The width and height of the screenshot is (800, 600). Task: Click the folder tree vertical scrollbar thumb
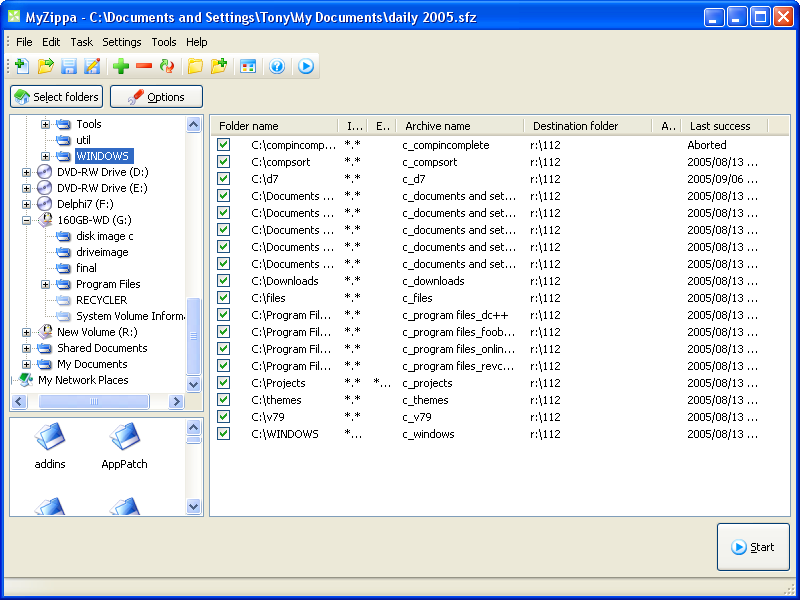(x=193, y=337)
